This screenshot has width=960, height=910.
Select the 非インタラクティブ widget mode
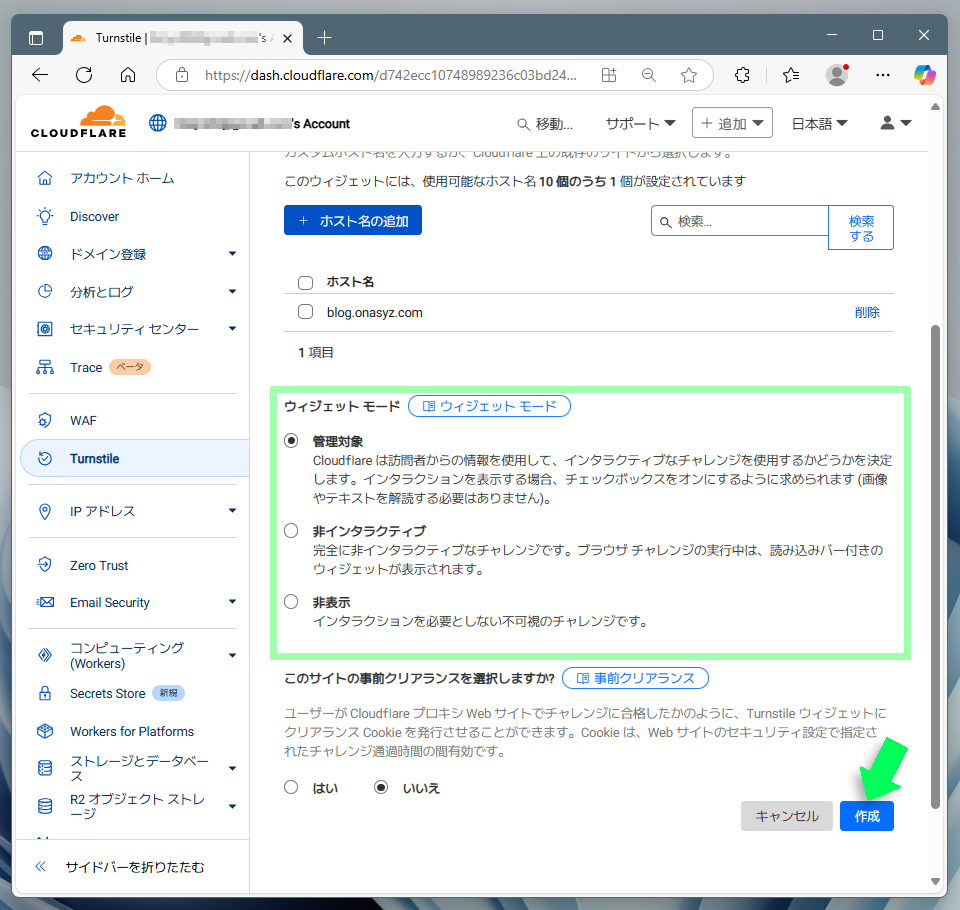(x=292, y=531)
